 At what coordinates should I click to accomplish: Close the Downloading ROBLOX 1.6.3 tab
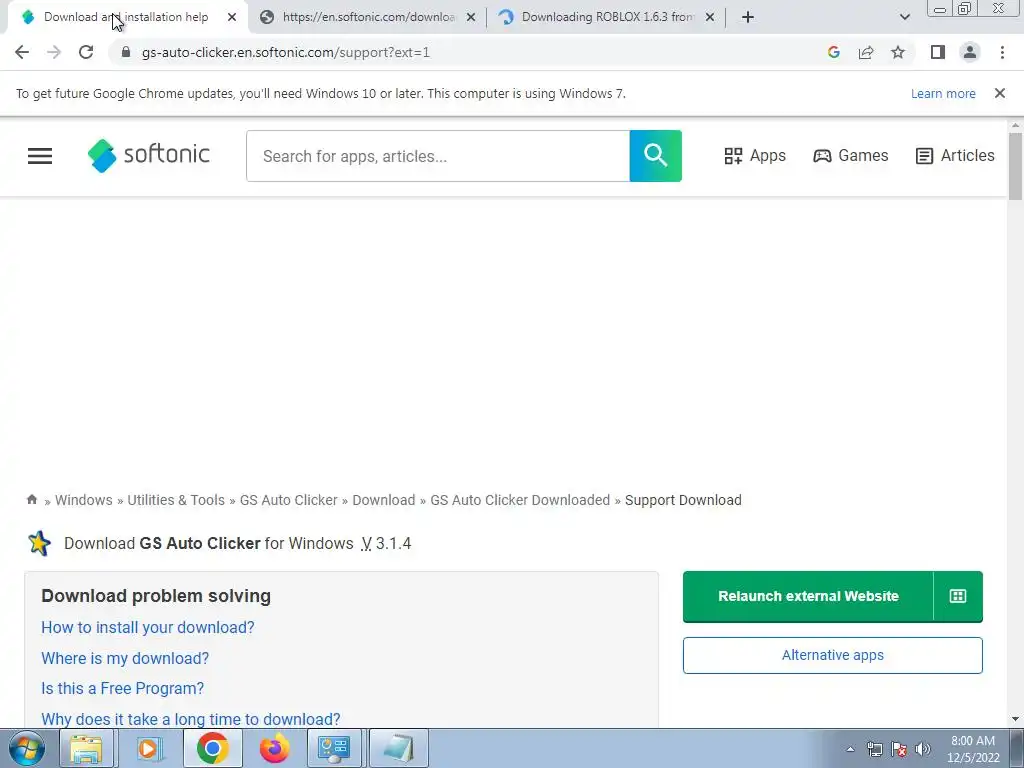pyautogui.click(x=710, y=17)
